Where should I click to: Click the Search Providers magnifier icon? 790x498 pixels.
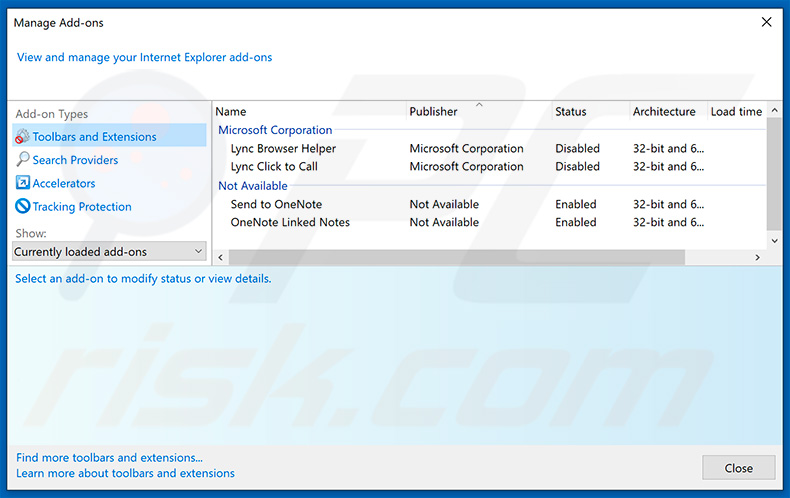23,159
